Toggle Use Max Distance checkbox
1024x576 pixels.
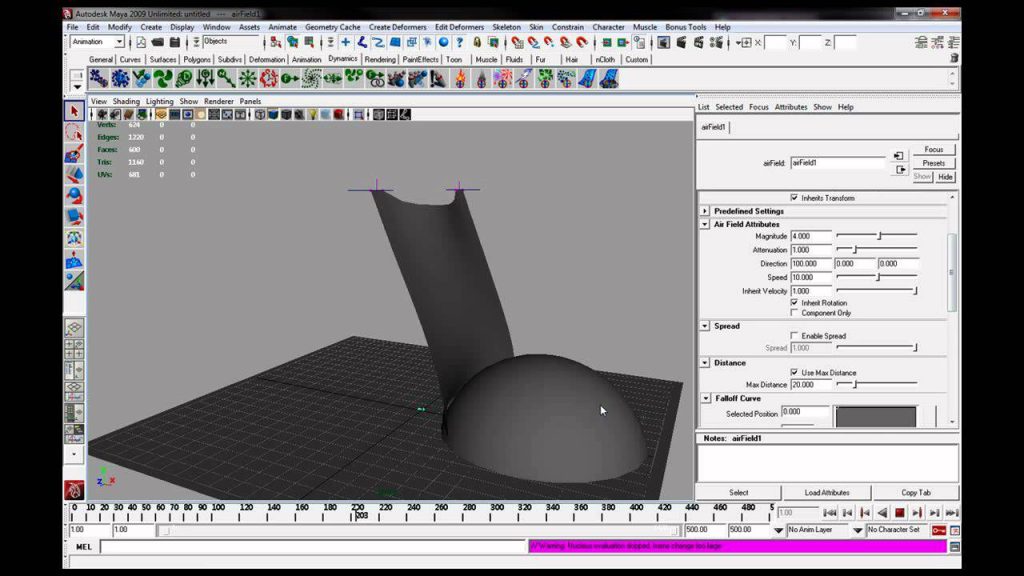794,372
